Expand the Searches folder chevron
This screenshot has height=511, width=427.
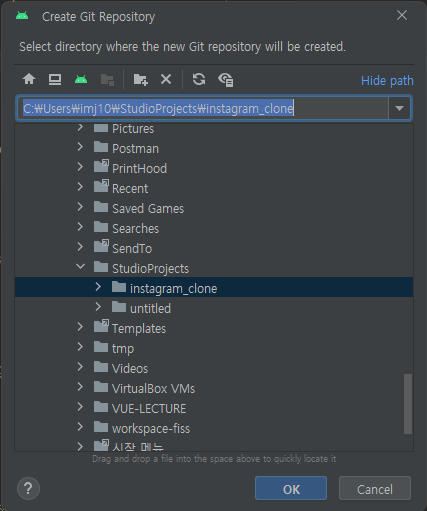80,227
